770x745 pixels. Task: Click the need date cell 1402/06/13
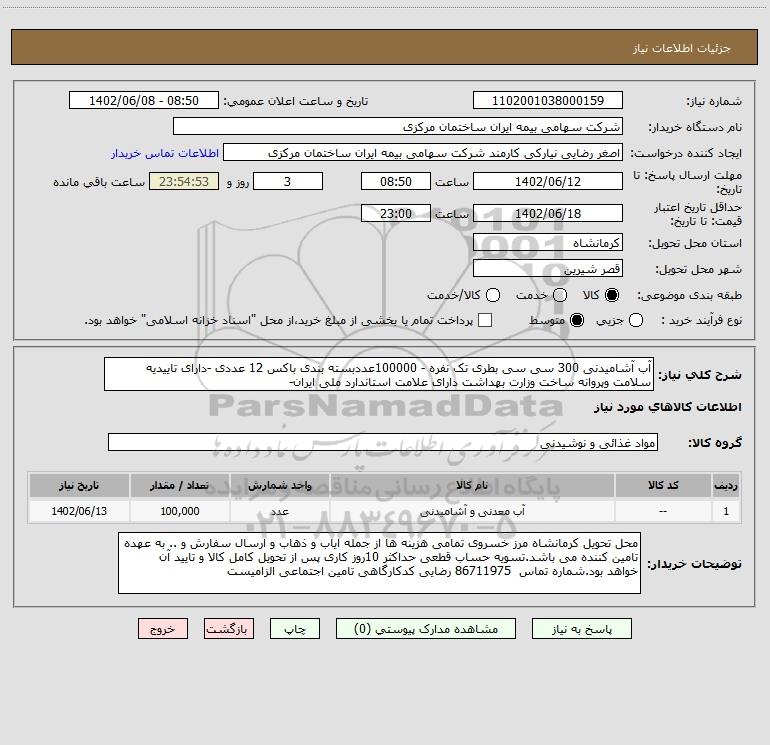coord(79,511)
